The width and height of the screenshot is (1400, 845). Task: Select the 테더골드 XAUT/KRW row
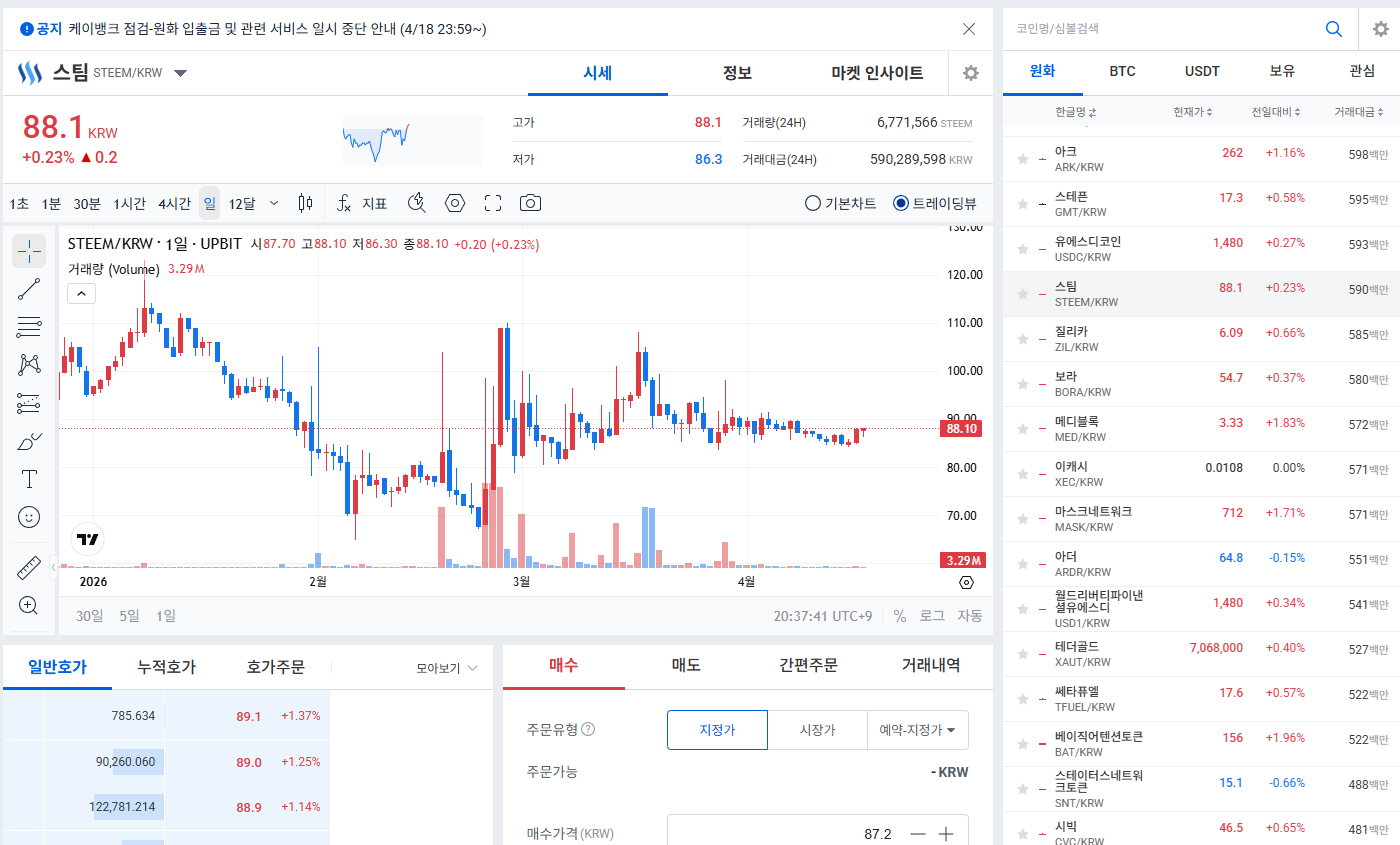click(1201, 654)
